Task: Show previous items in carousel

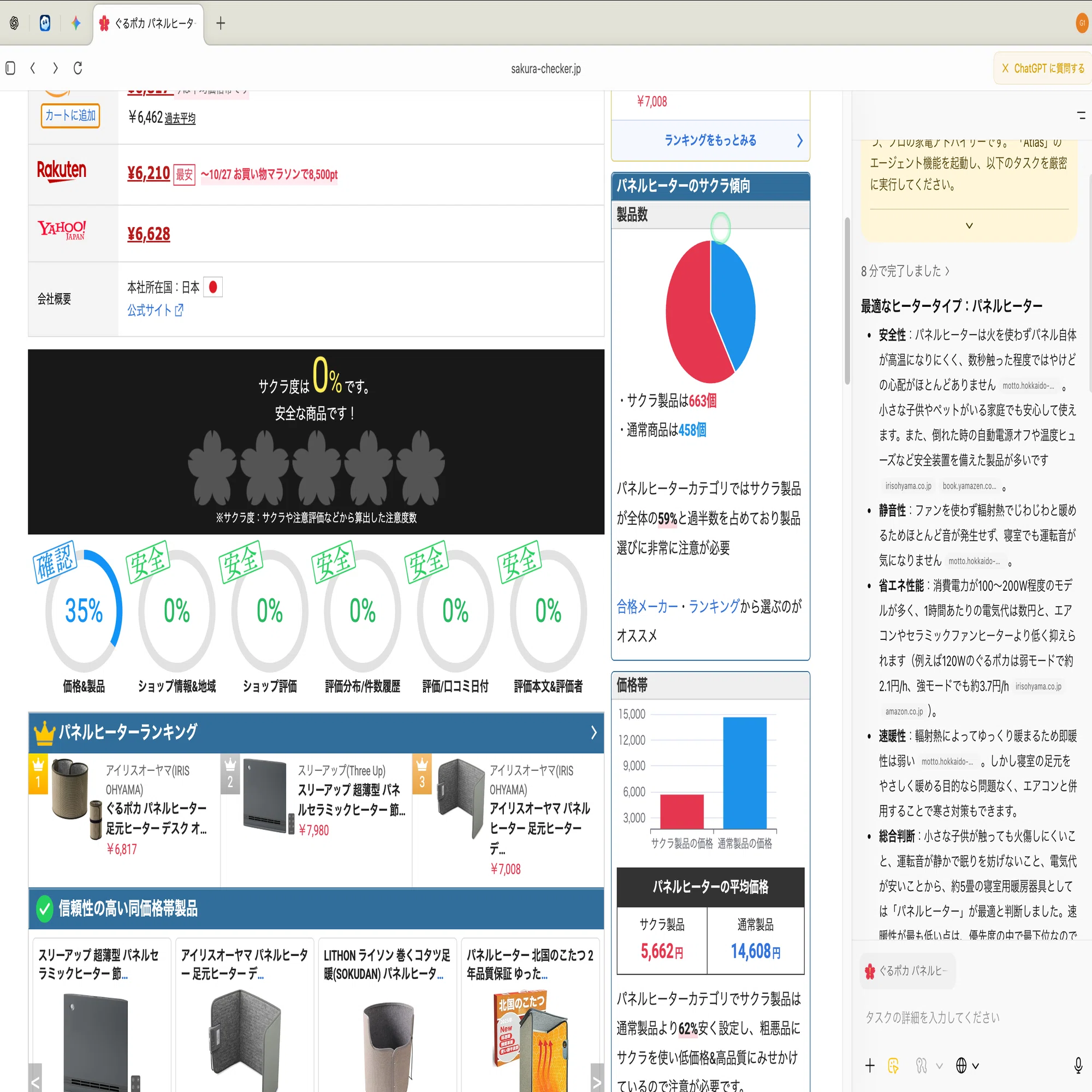Action: tap(35, 1078)
